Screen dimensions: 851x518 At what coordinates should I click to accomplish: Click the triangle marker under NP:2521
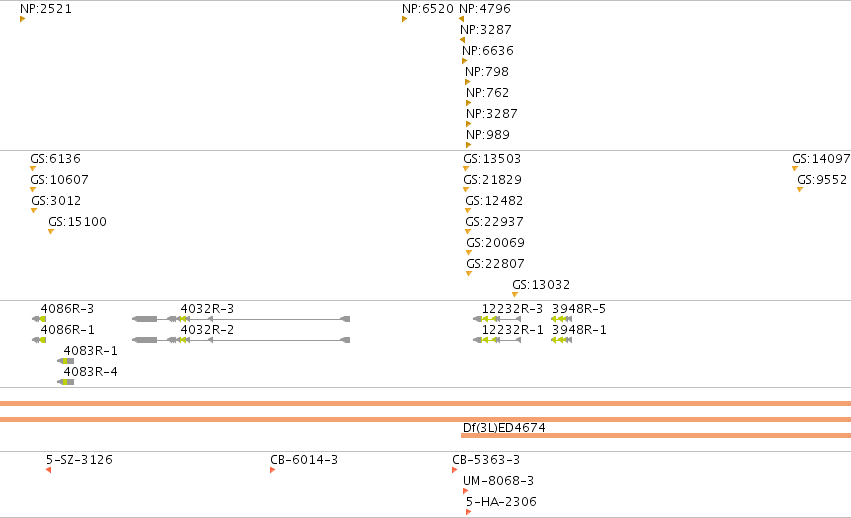(23, 19)
